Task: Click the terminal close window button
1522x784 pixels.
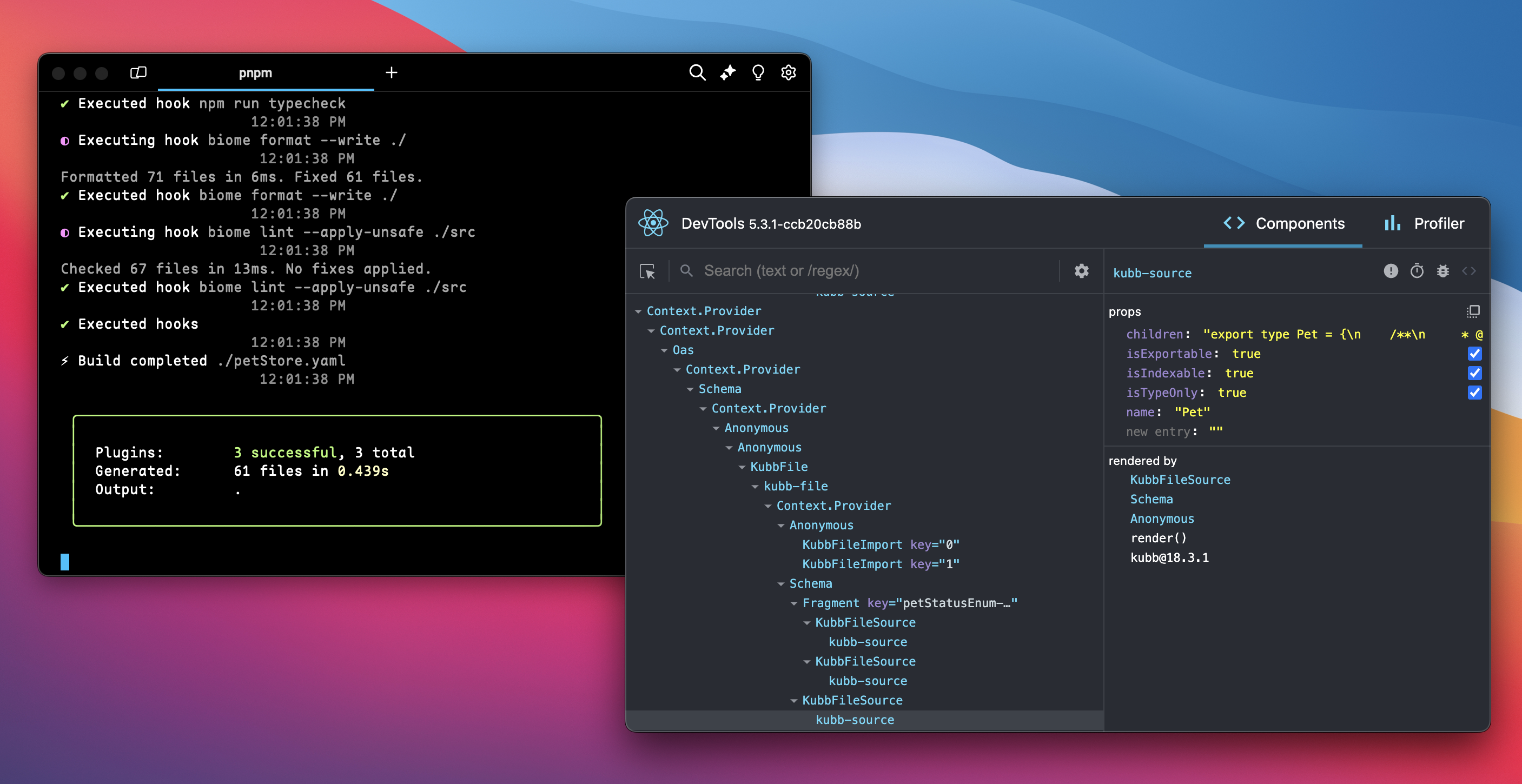Action: (x=58, y=73)
